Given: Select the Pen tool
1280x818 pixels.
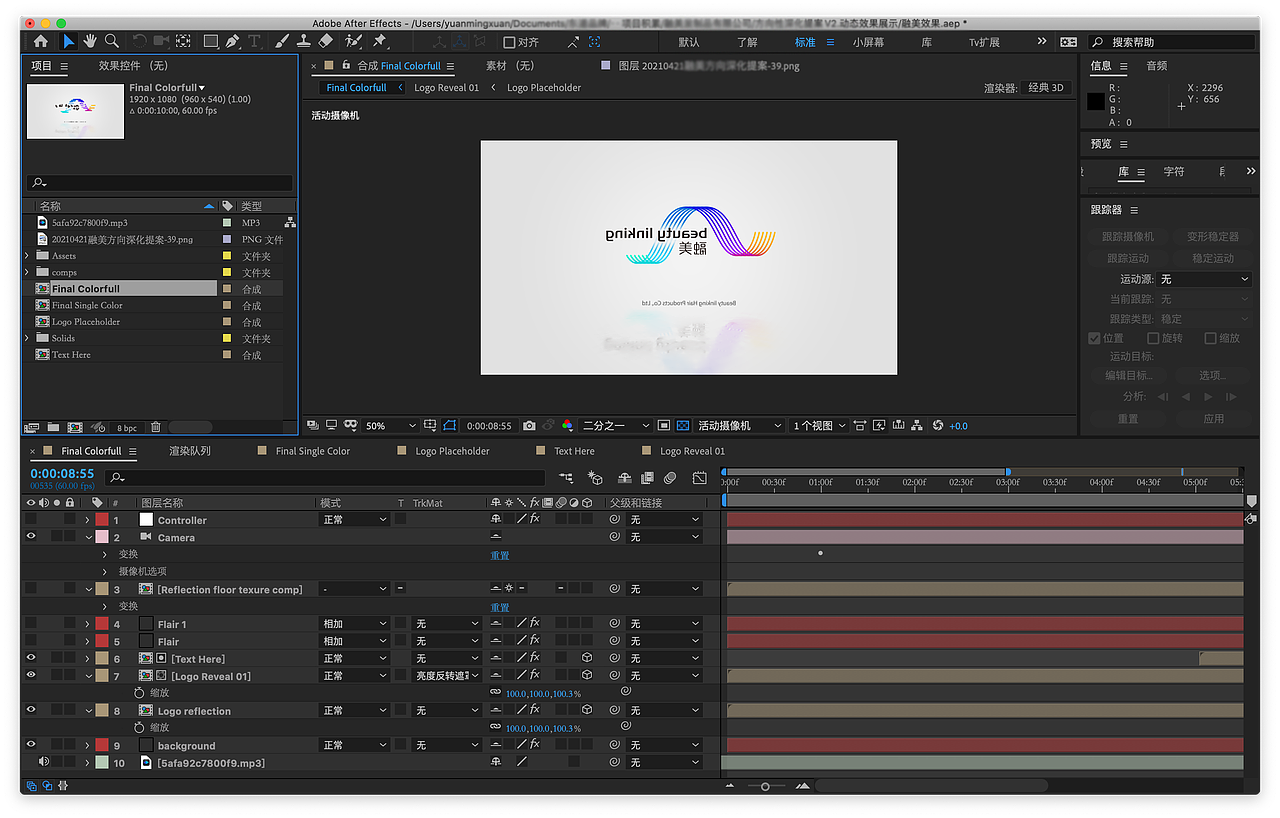Looking at the screenshot, I should [233, 41].
